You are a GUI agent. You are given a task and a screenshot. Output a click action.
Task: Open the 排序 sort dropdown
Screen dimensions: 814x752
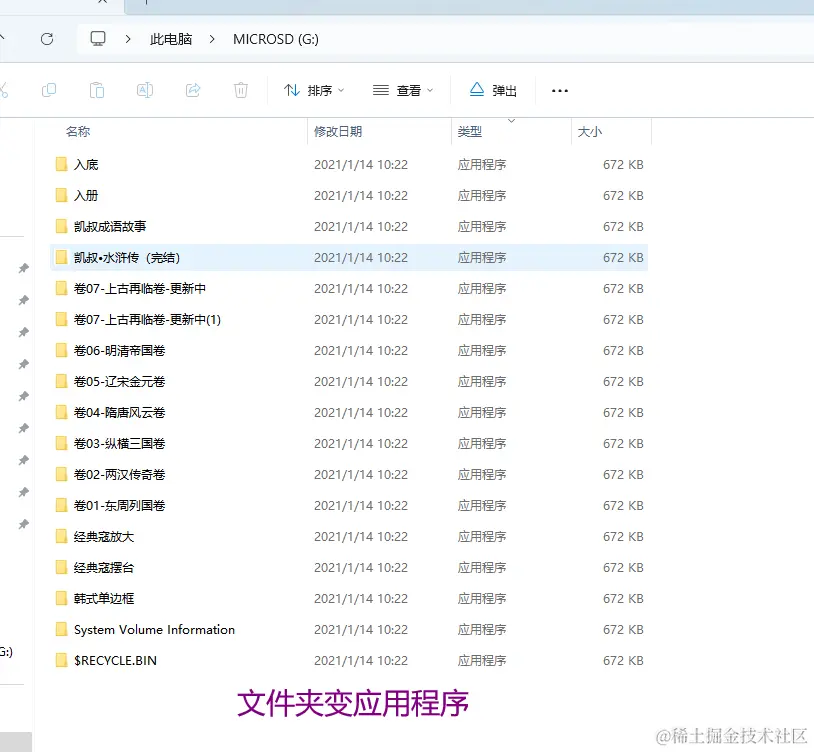point(314,90)
